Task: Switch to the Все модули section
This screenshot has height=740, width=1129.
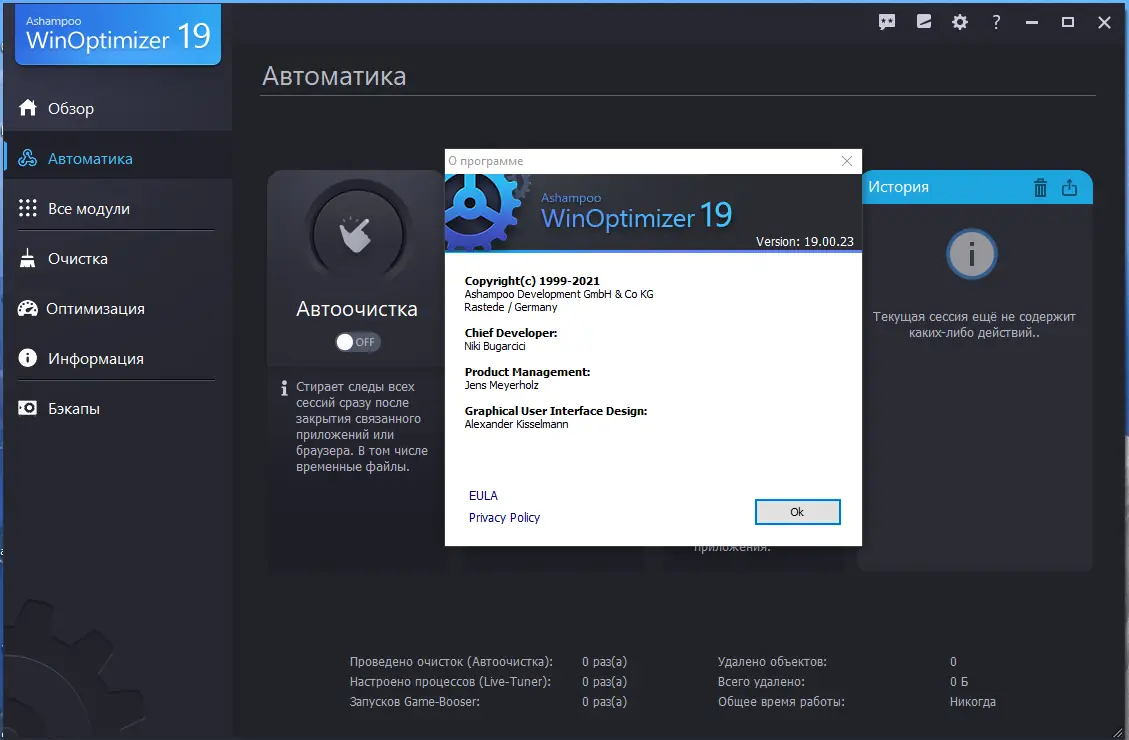Action: pos(27,208)
